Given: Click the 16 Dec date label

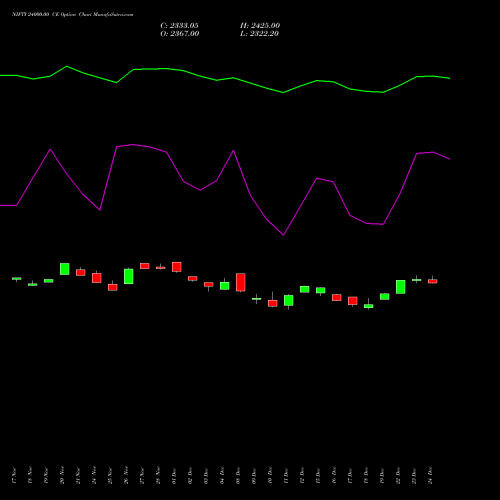Looking at the screenshot, I should click(x=334, y=475).
